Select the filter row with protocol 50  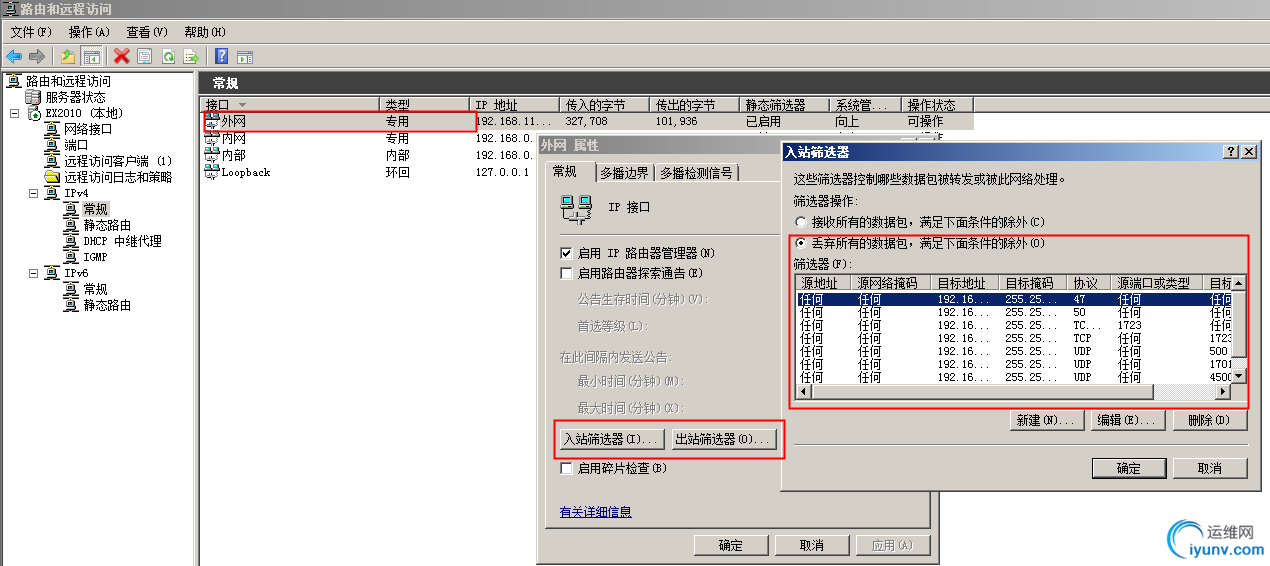tap(1014, 312)
